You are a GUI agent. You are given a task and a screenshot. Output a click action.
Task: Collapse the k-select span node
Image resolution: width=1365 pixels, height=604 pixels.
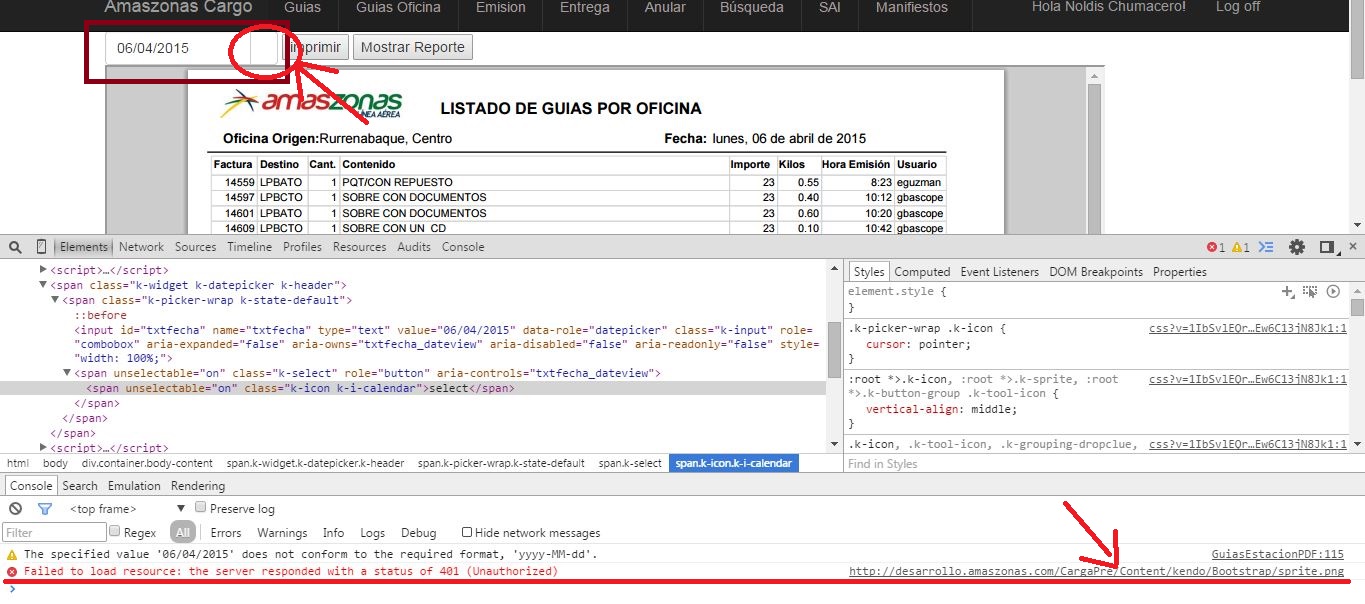67,373
